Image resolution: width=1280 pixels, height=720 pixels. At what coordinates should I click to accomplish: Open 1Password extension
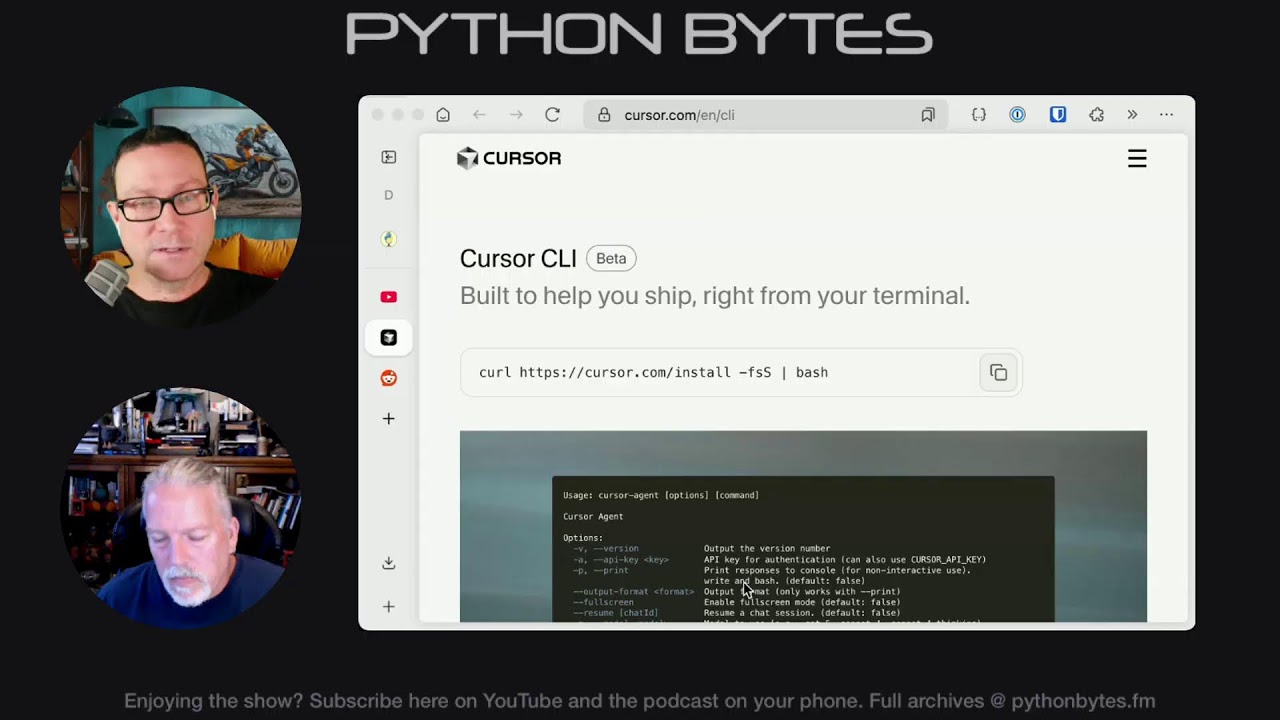[1017, 115]
